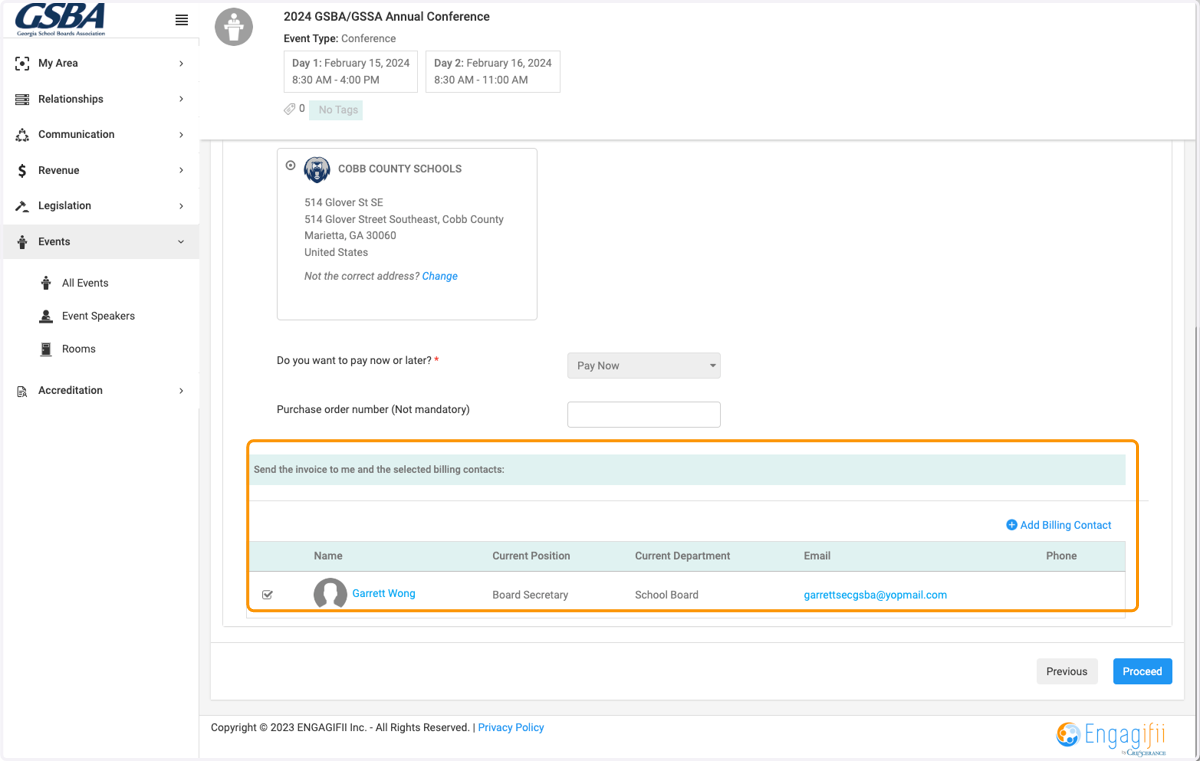Screen dimensions: 1200x761
Task: Click the Communication sidebar icon
Action: (x=22, y=135)
